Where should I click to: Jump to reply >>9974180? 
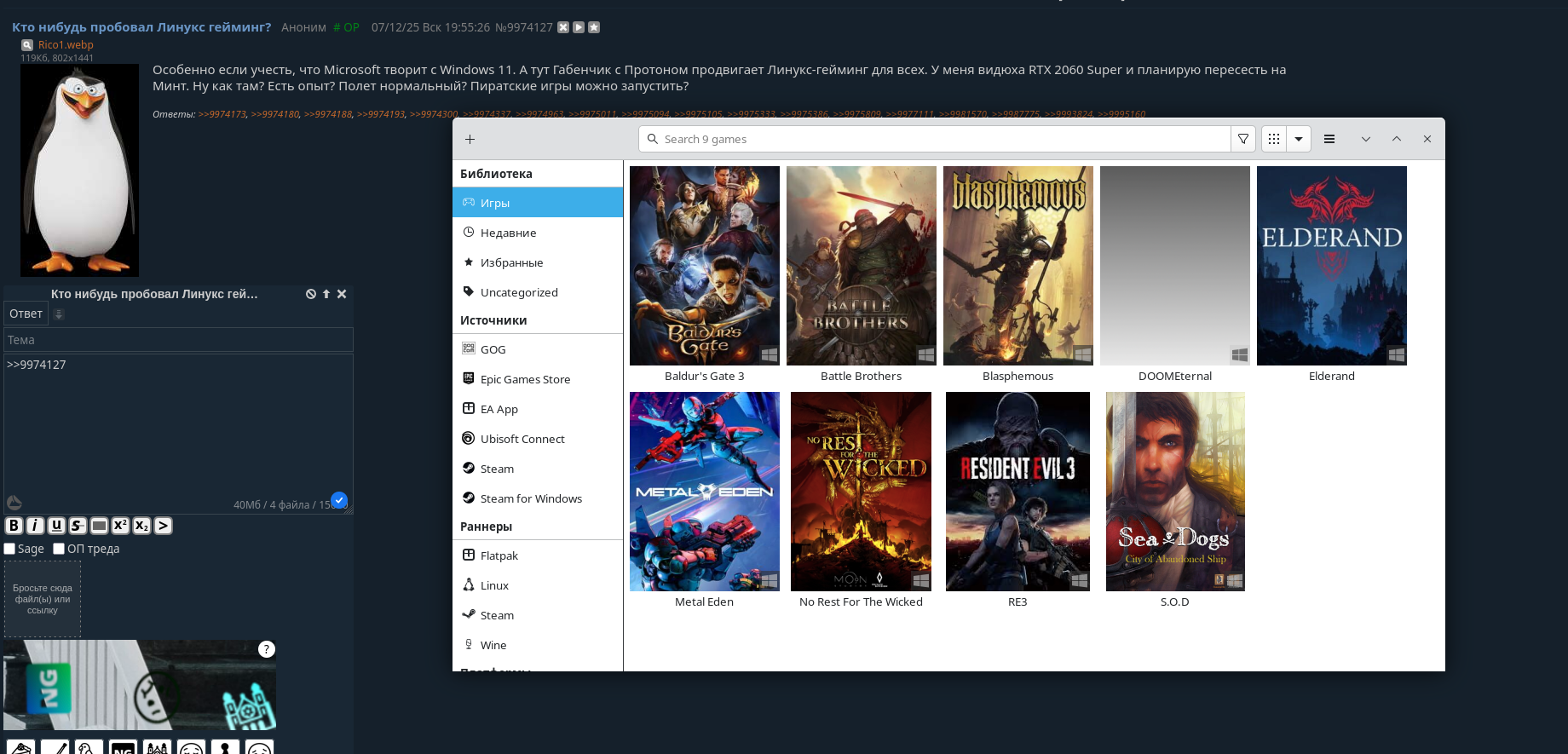coord(275,114)
